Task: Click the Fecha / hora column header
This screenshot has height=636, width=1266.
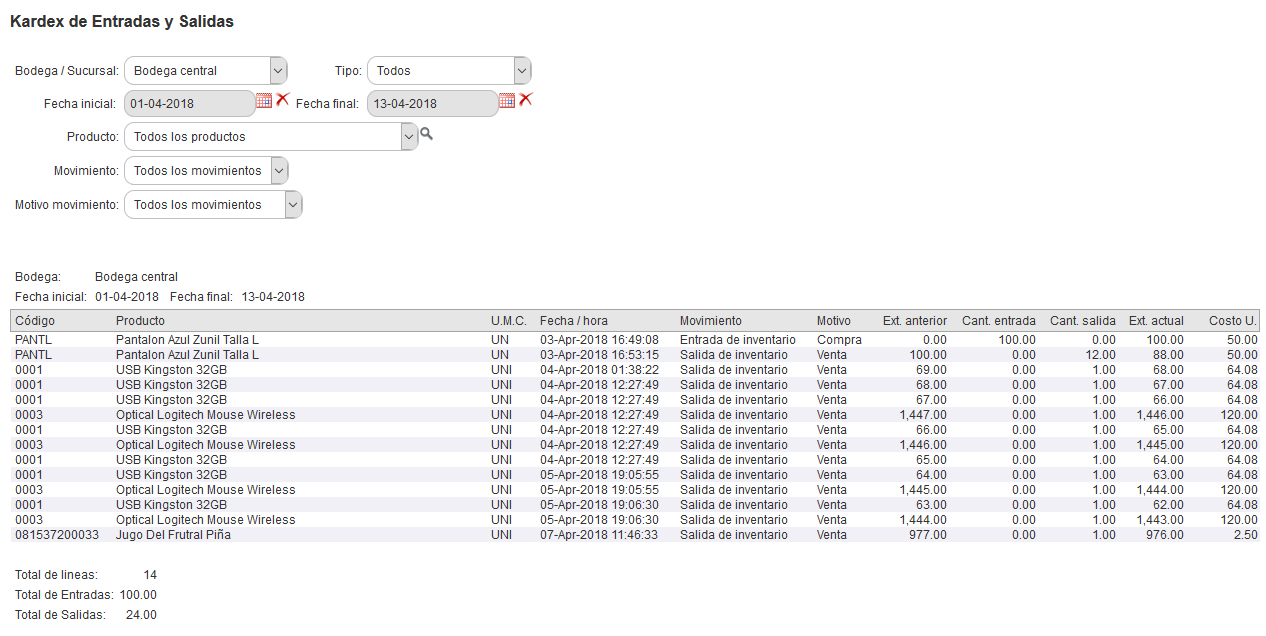Action: (573, 321)
